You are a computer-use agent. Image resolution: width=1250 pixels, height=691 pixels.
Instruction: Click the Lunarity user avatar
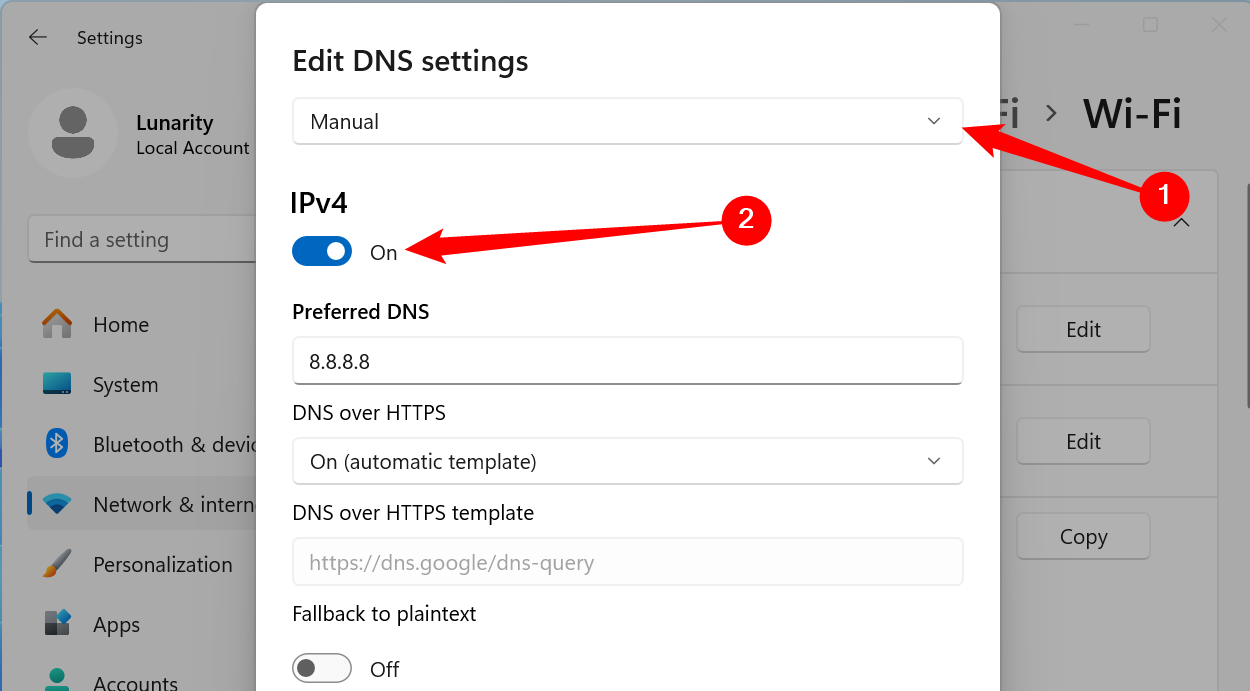pyautogui.click(x=72, y=132)
